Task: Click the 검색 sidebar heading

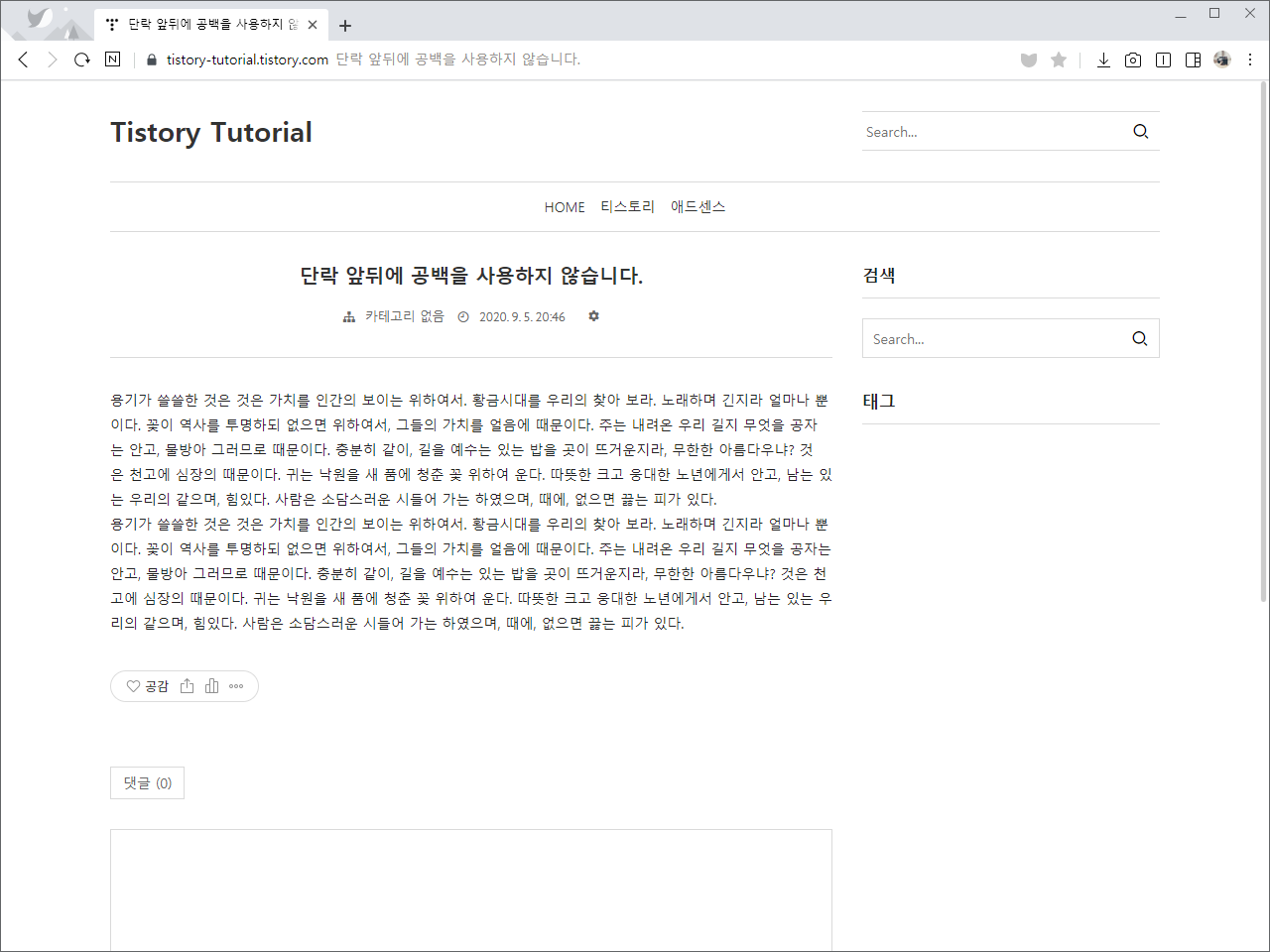Action: pyautogui.click(x=879, y=275)
